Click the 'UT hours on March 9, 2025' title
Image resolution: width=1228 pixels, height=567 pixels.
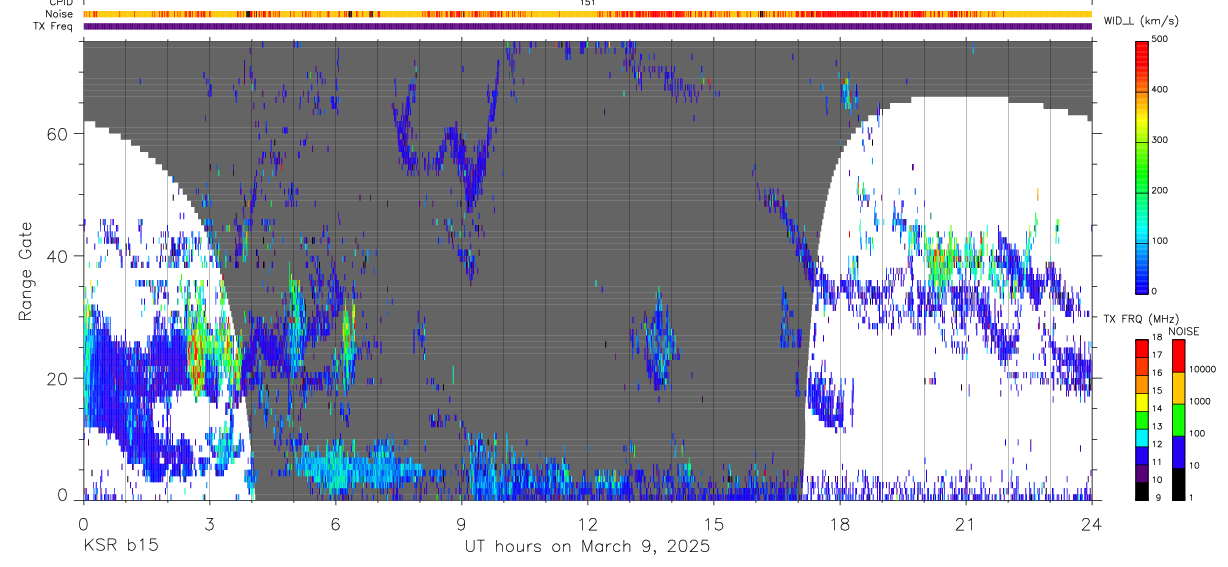click(x=587, y=547)
